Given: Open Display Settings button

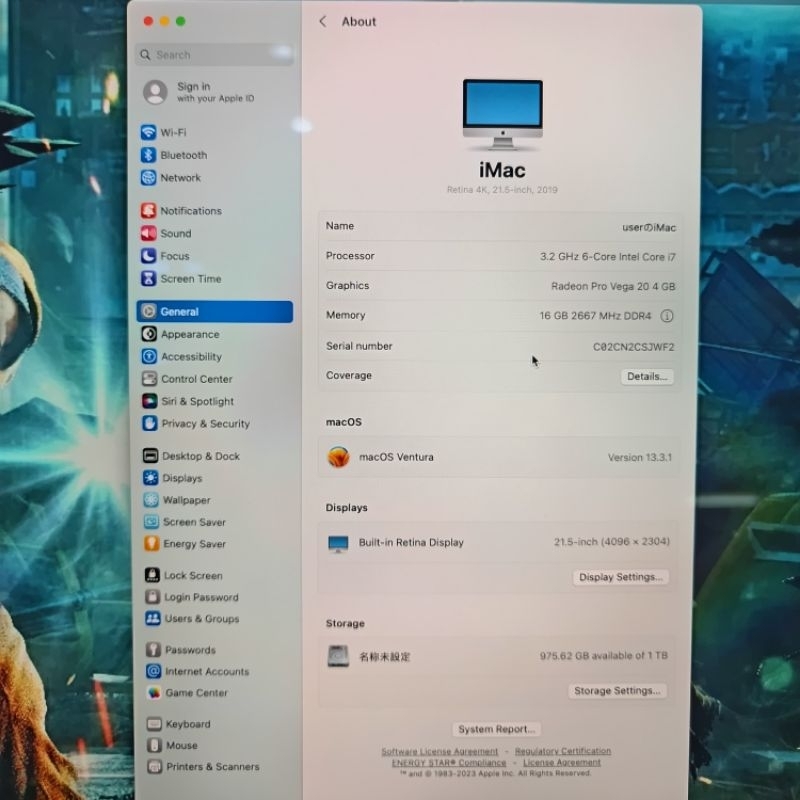Looking at the screenshot, I should click(x=620, y=577).
